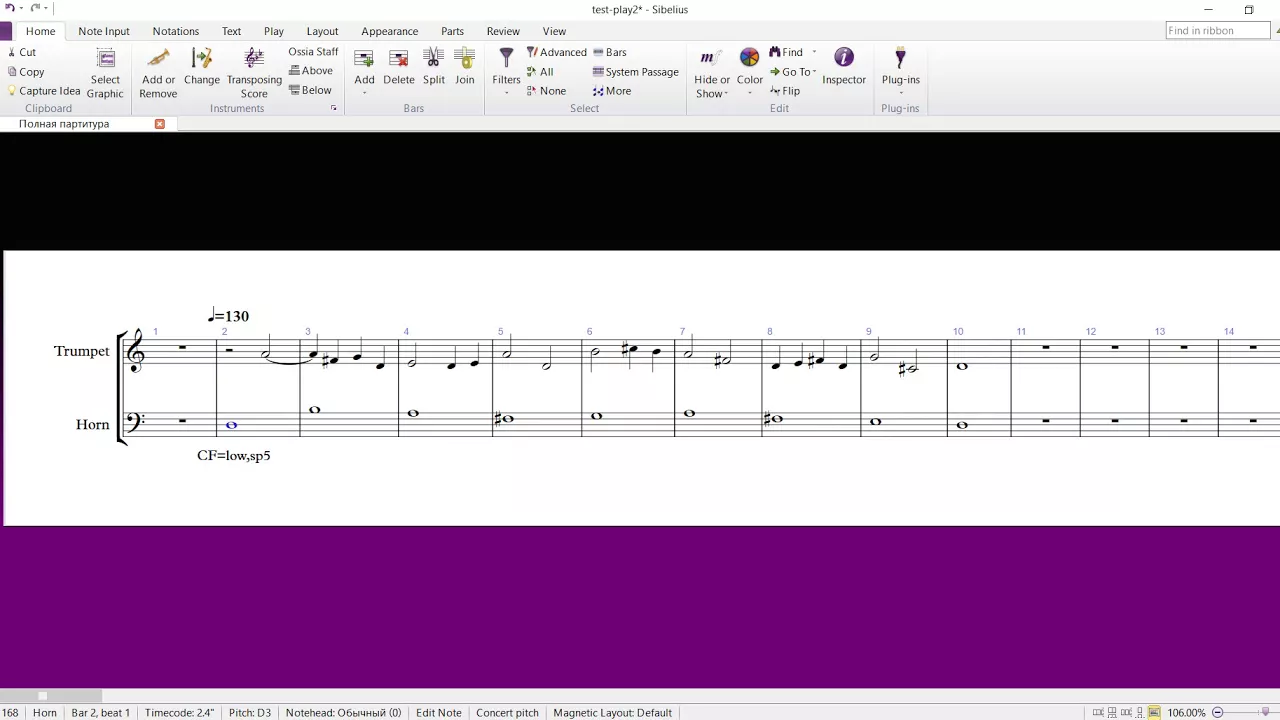This screenshot has width=1280, height=720.
Task: Choose Select None
Action: coord(547,91)
